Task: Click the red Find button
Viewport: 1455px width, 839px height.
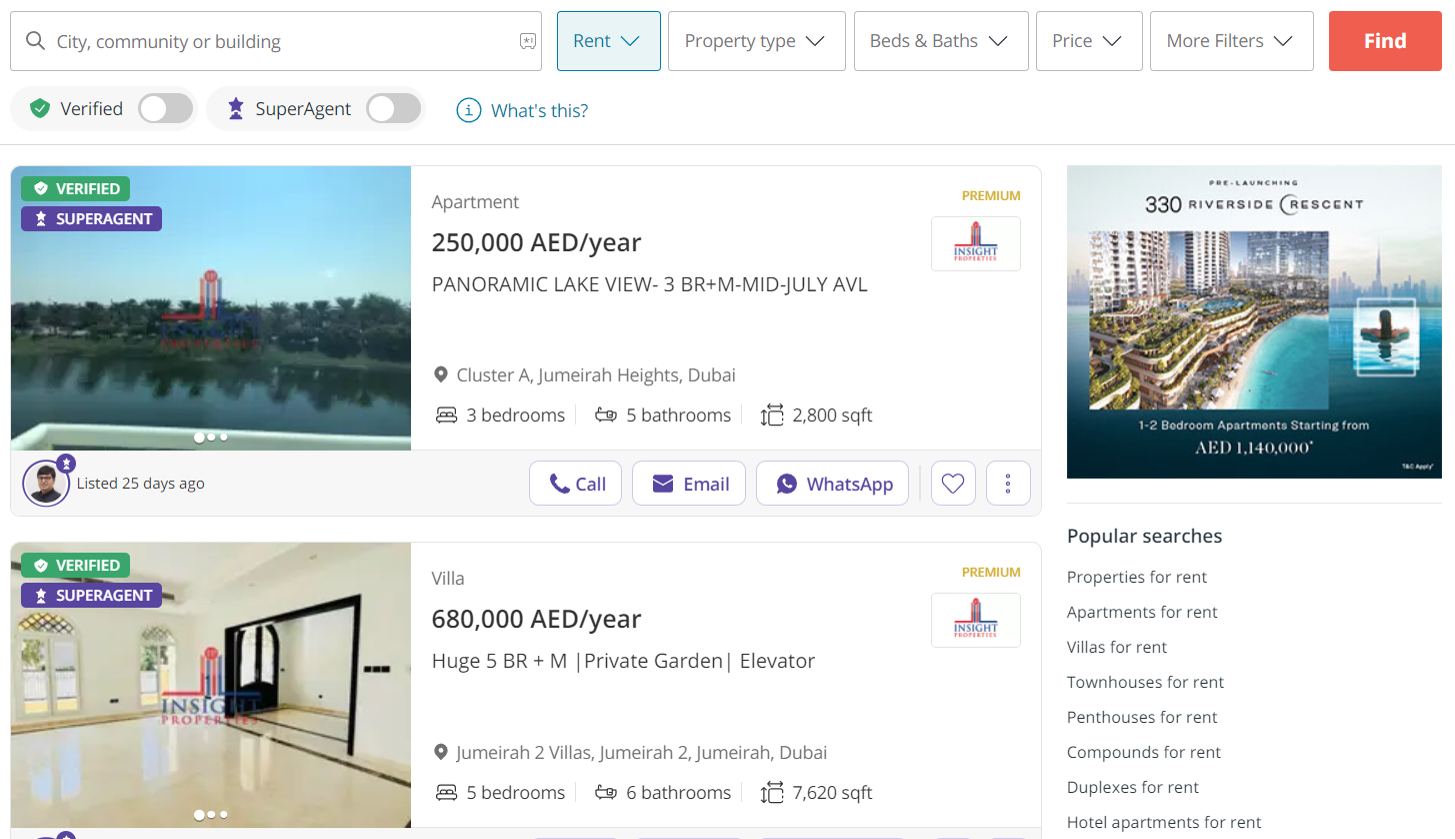Action: pyautogui.click(x=1385, y=41)
